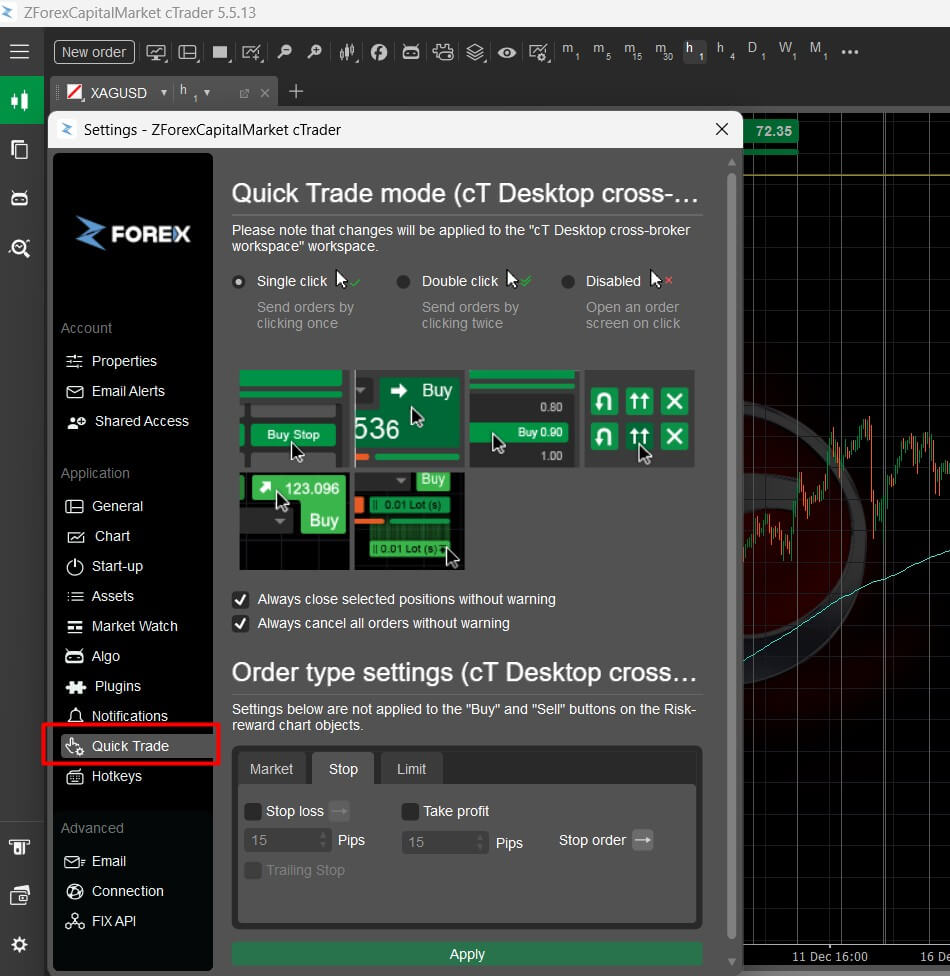Open Settings gear in left sidebar
Viewport: 950px width, 976px height.
point(20,944)
